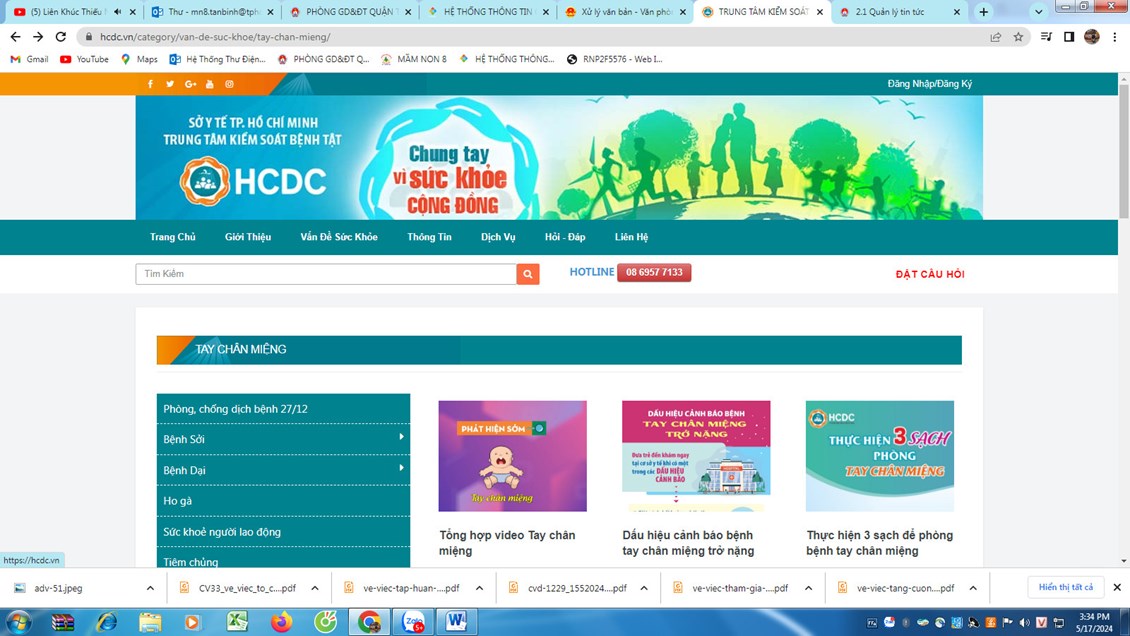Image resolution: width=1130 pixels, height=636 pixels.
Task: Open the Vấn Đề Sức Khỏe menu
Action: (x=339, y=237)
